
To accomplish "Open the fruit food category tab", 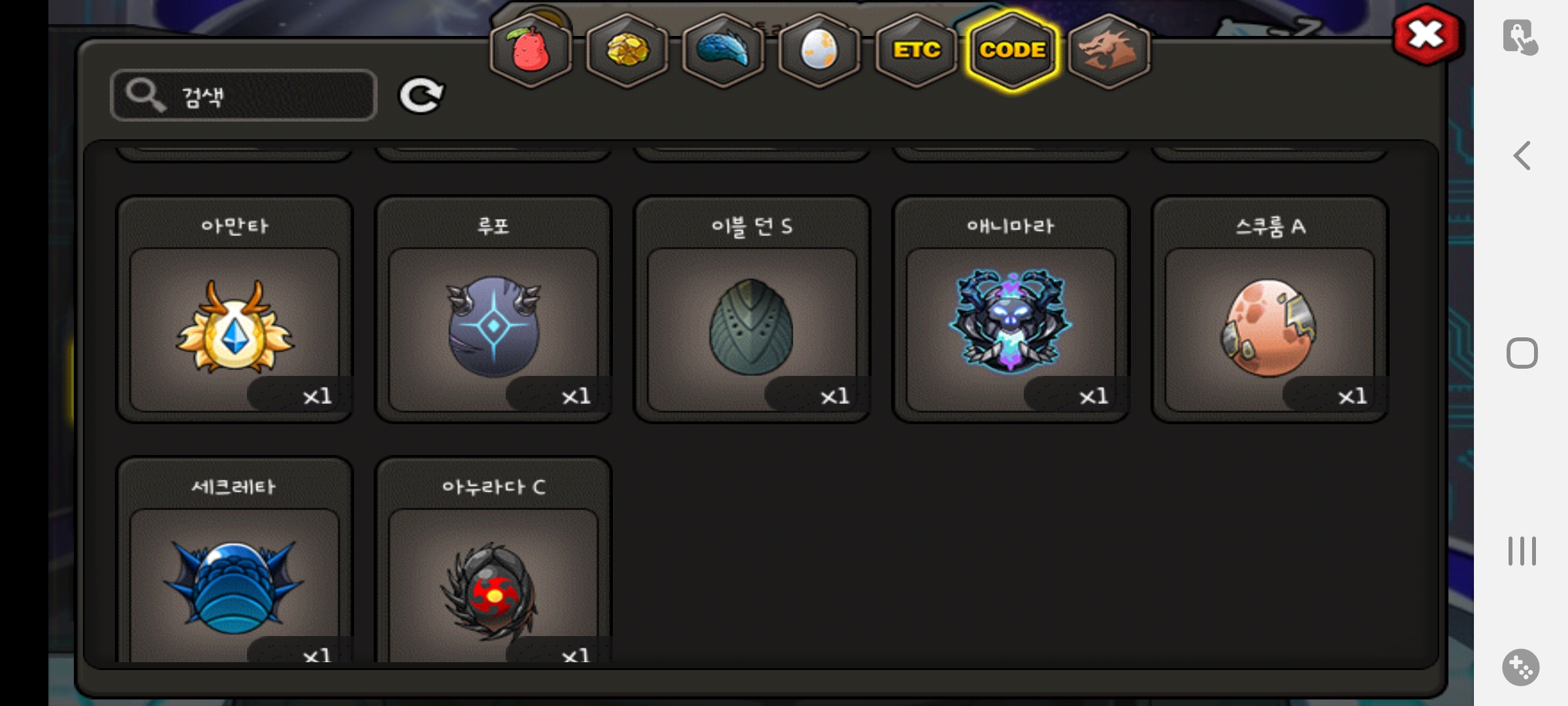I will click(x=531, y=50).
